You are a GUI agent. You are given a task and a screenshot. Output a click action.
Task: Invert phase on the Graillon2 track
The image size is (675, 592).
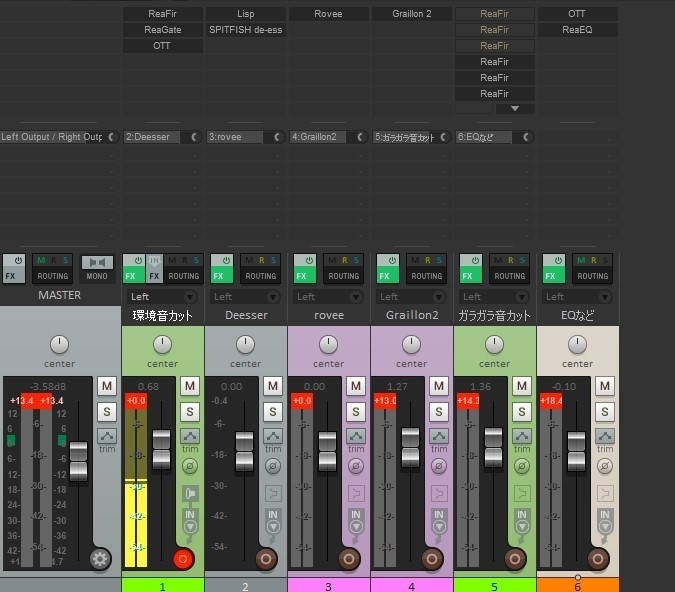point(439,466)
